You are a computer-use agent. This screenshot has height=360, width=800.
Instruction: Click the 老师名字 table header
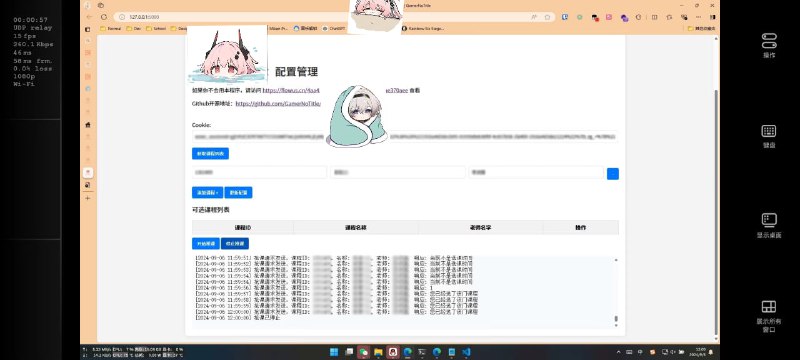pos(481,227)
